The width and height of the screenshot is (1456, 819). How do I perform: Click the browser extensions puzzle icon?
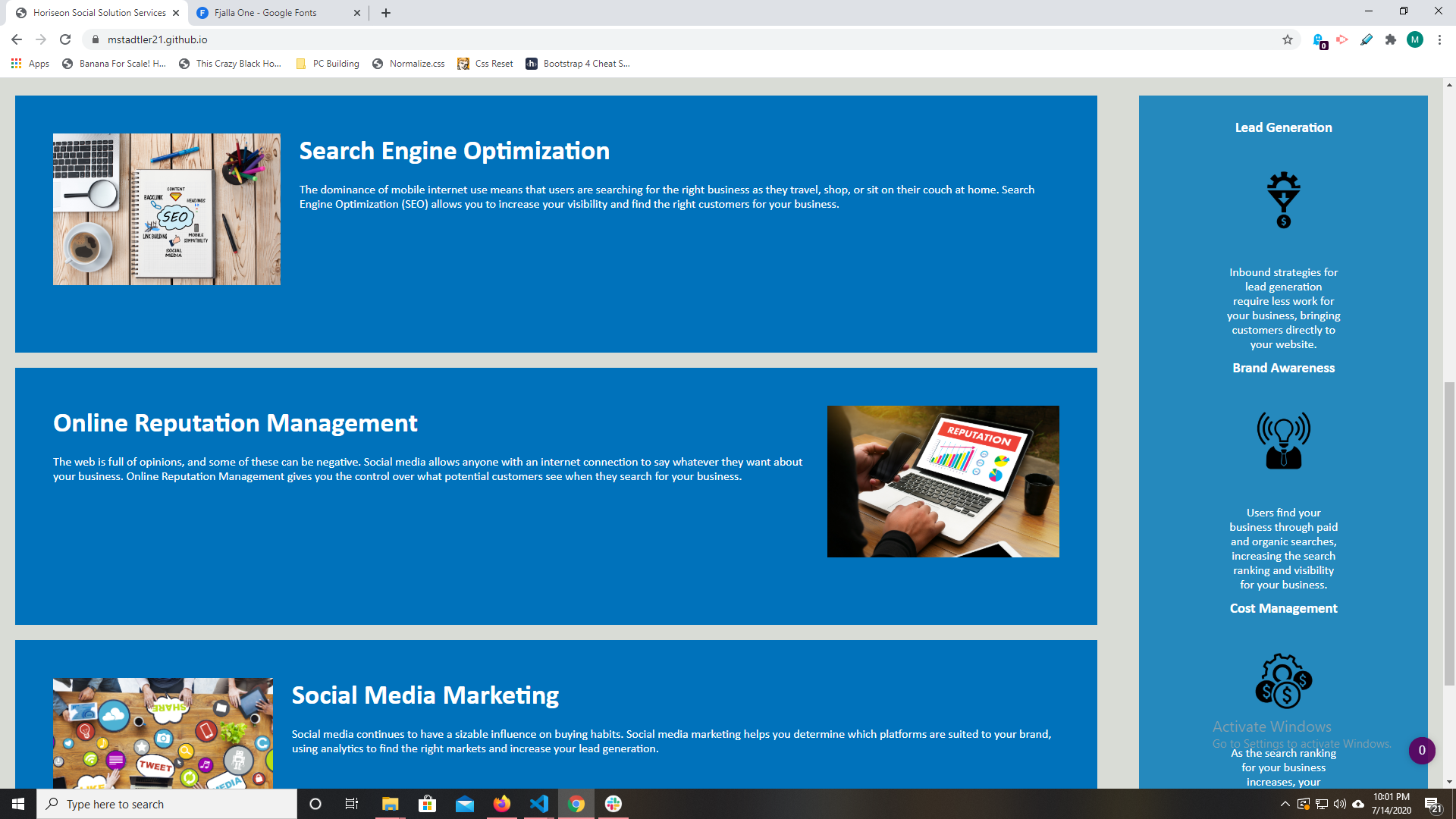1390,39
